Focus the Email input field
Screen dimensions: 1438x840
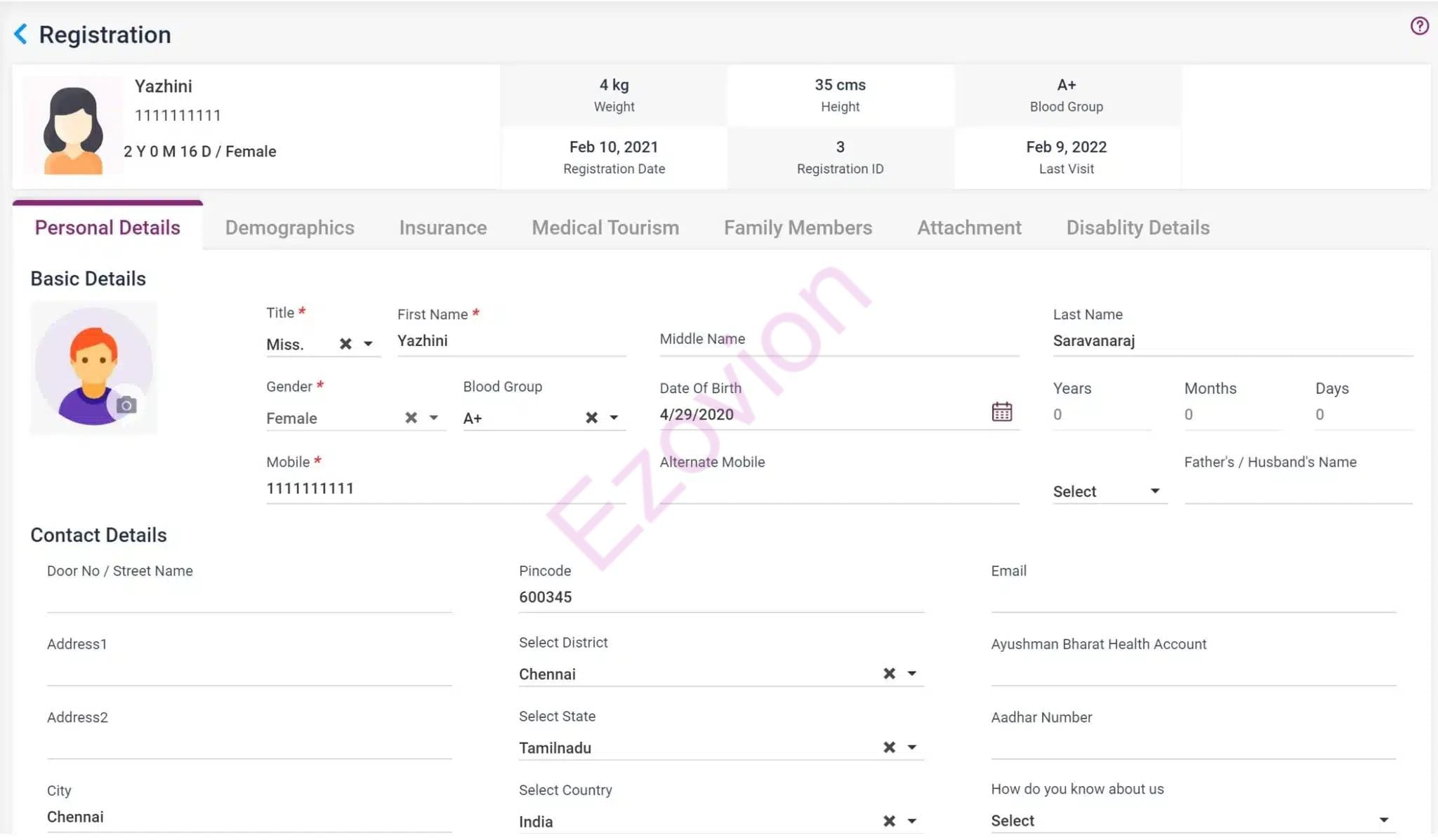[x=1192, y=598]
